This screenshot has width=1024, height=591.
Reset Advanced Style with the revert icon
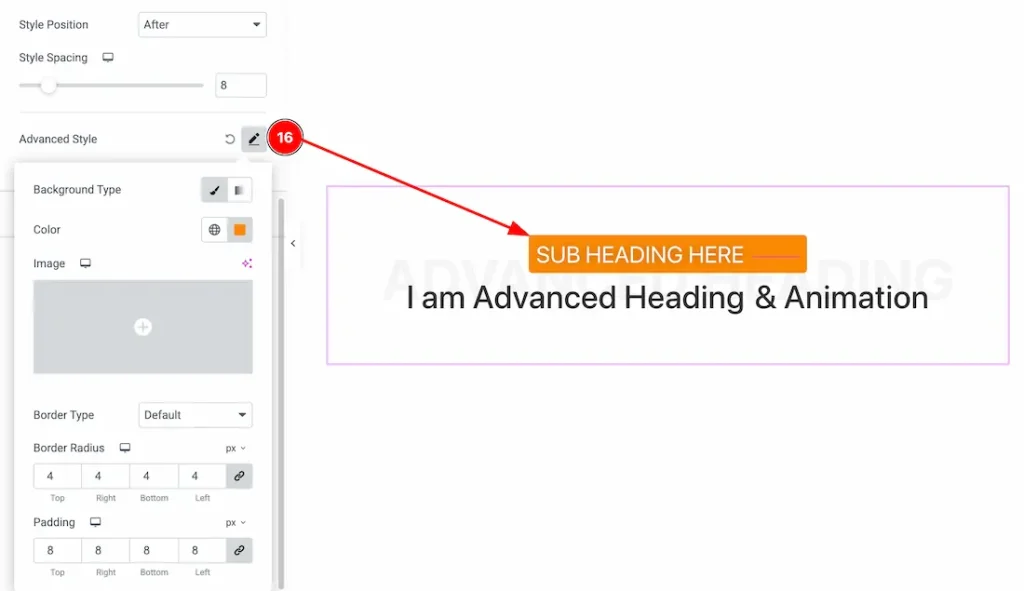click(229, 139)
